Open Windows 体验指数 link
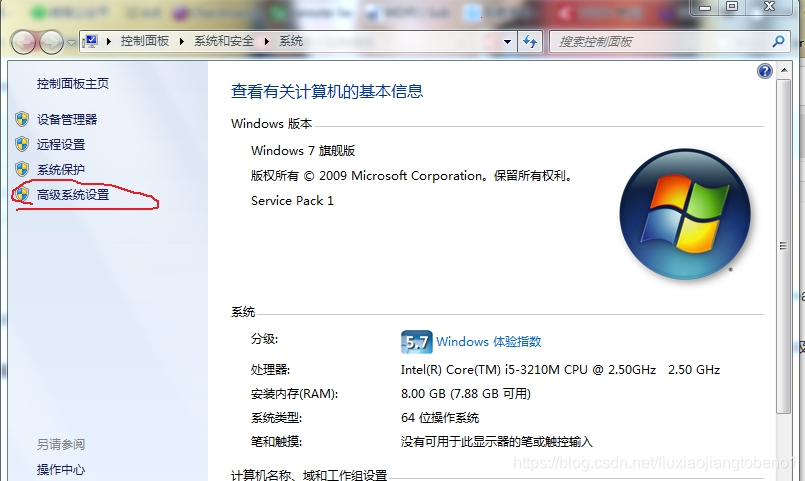 click(x=489, y=342)
